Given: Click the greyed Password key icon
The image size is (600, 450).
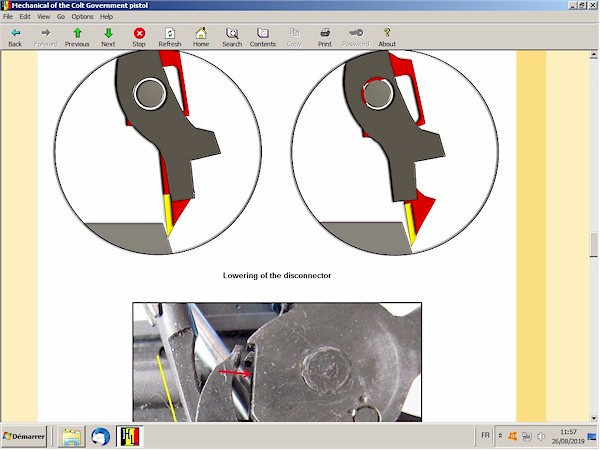Looking at the screenshot, I should click(x=356, y=37).
